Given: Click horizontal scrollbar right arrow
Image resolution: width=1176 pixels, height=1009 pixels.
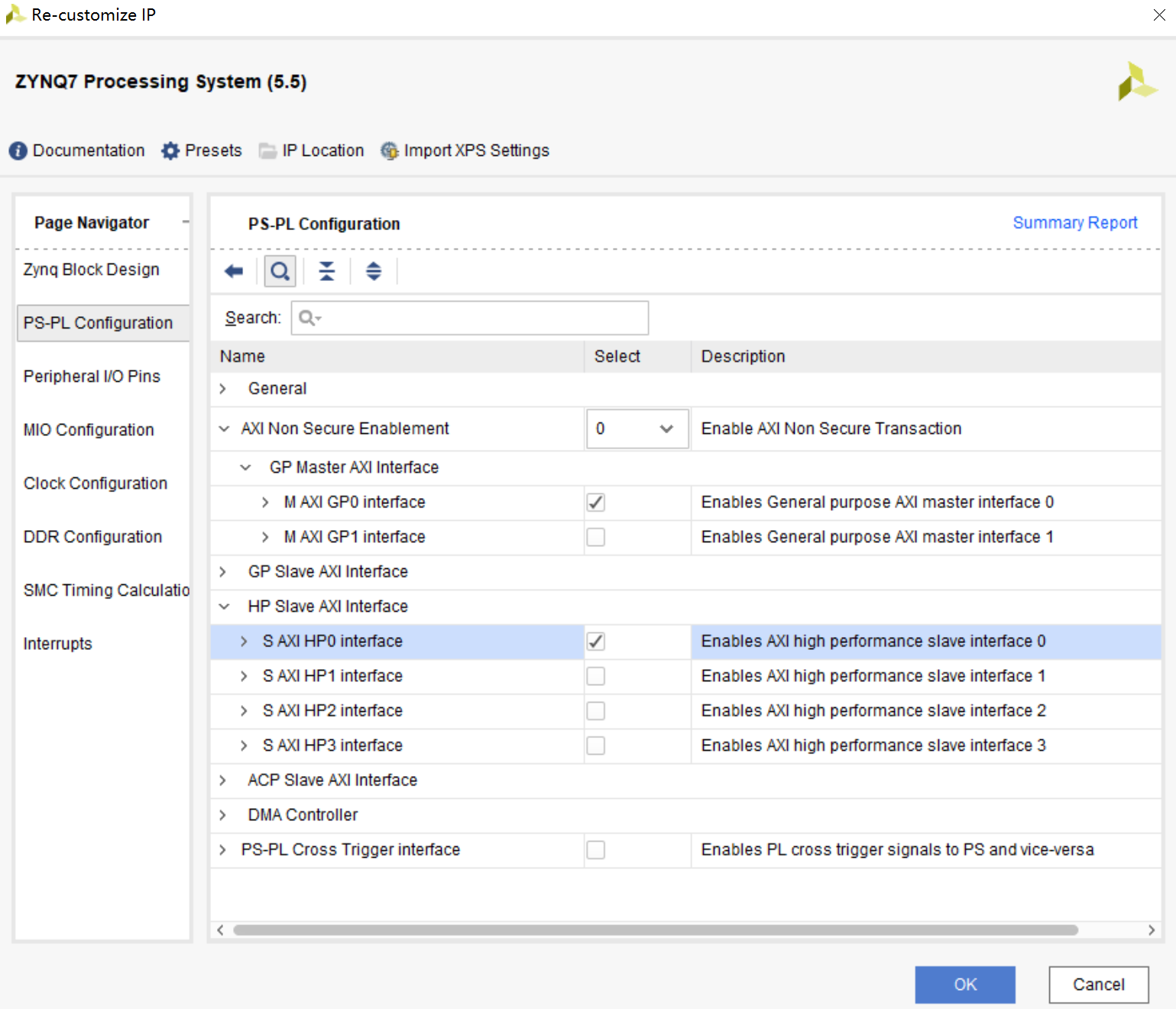Looking at the screenshot, I should [1152, 930].
